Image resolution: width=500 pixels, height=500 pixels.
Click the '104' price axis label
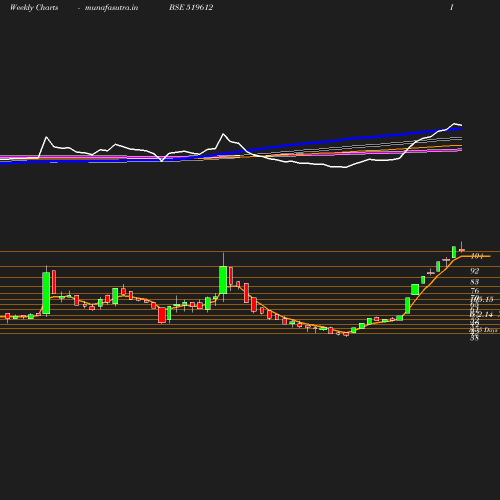(x=477, y=256)
